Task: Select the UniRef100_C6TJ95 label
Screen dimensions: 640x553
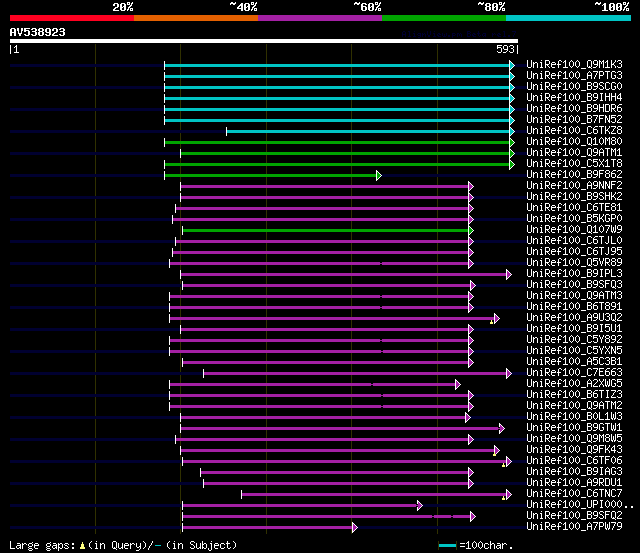Action: [x=574, y=252]
